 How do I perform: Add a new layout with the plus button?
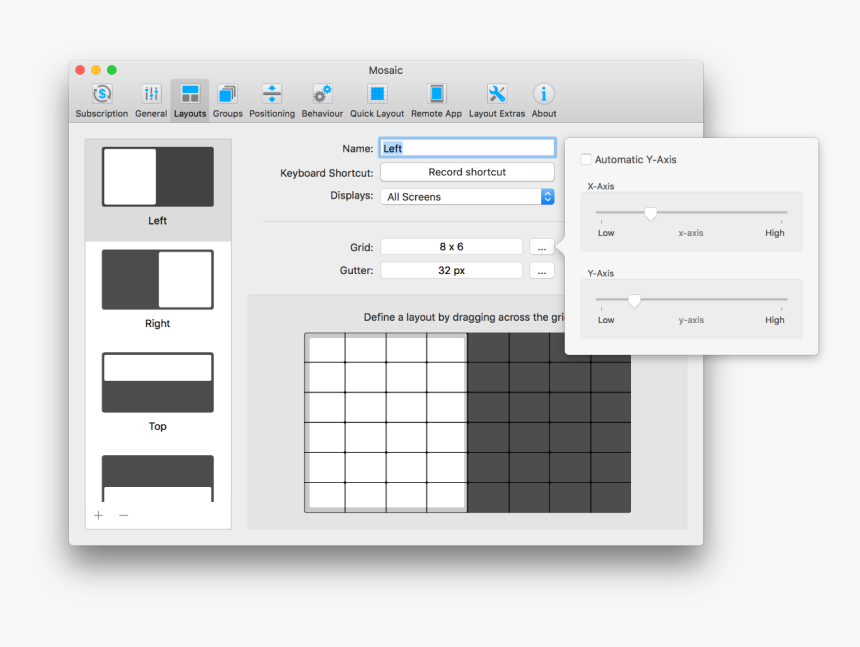[x=98, y=515]
